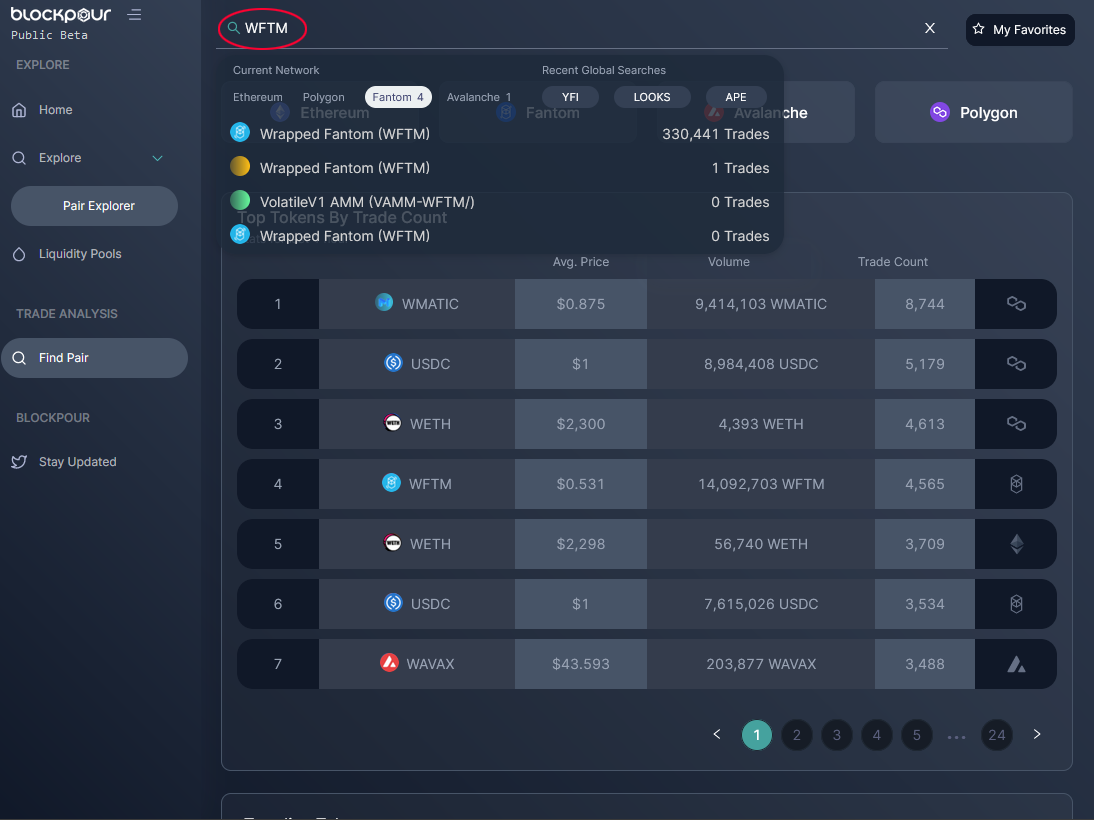The height and width of the screenshot is (820, 1094).
Task: Click the Find Pair magnifier icon
Action: tap(20, 358)
